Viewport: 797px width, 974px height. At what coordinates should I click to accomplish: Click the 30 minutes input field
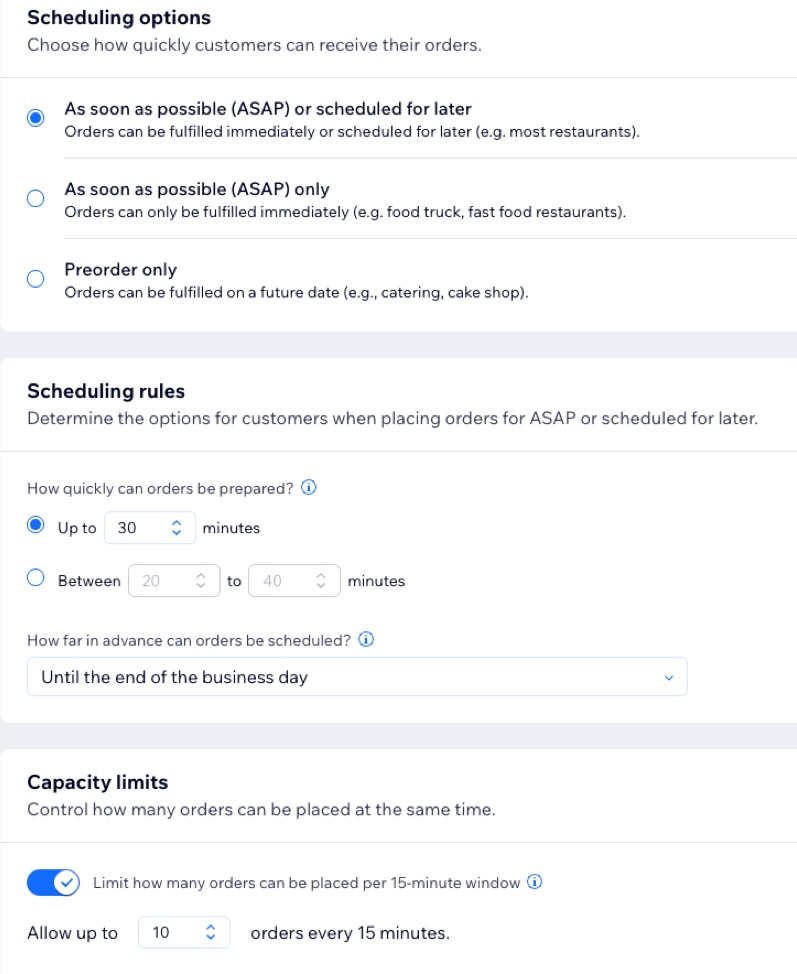click(135, 527)
